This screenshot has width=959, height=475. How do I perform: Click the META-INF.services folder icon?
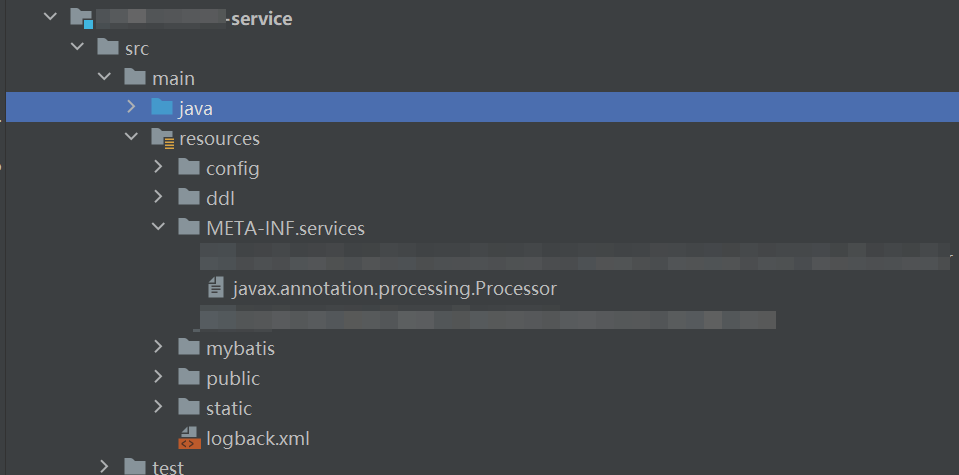pyautogui.click(x=189, y=228)
